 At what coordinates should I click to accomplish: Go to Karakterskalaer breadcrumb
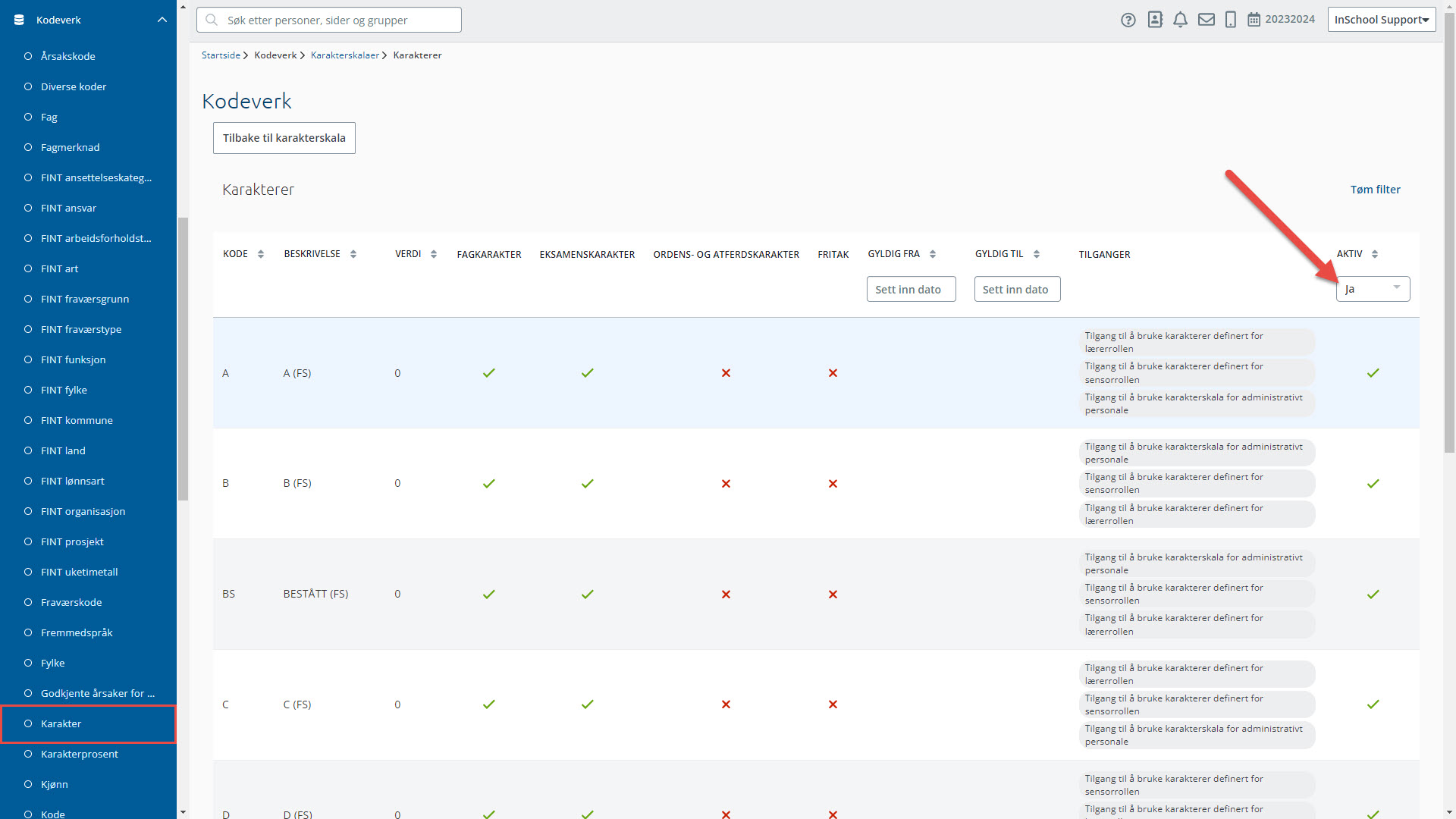point(345,55)
